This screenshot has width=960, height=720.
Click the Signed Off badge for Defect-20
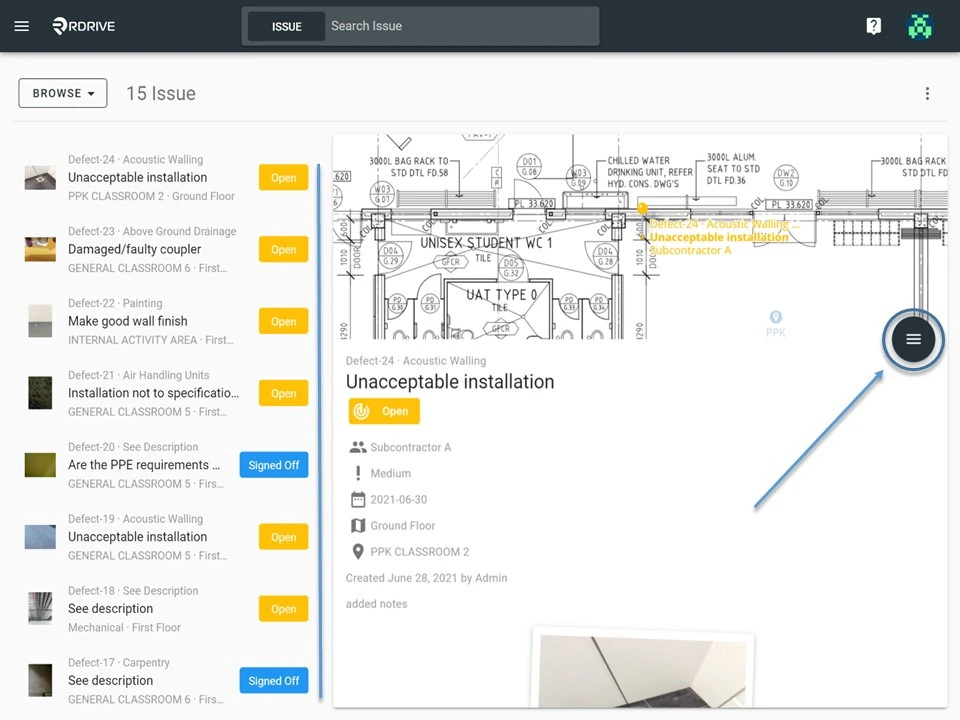[x=274, y=465]
